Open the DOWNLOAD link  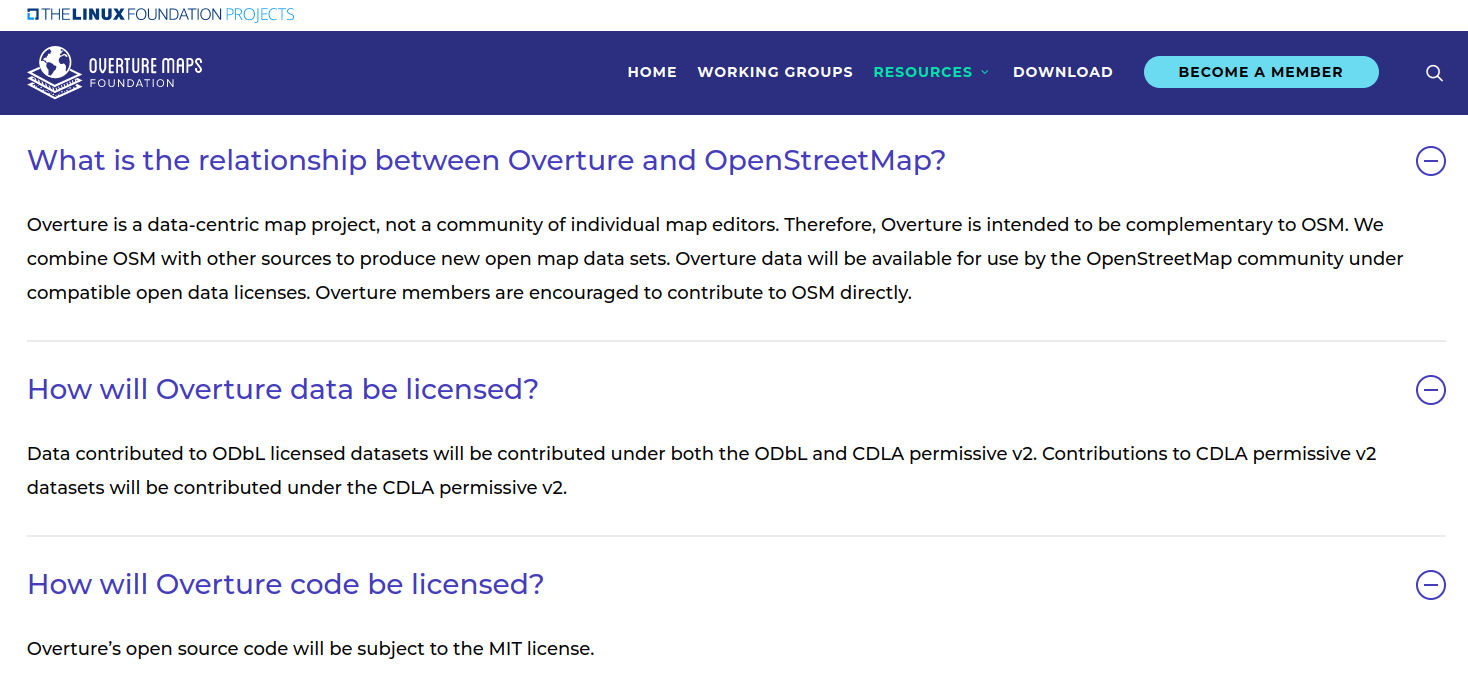click(1063, 72)
